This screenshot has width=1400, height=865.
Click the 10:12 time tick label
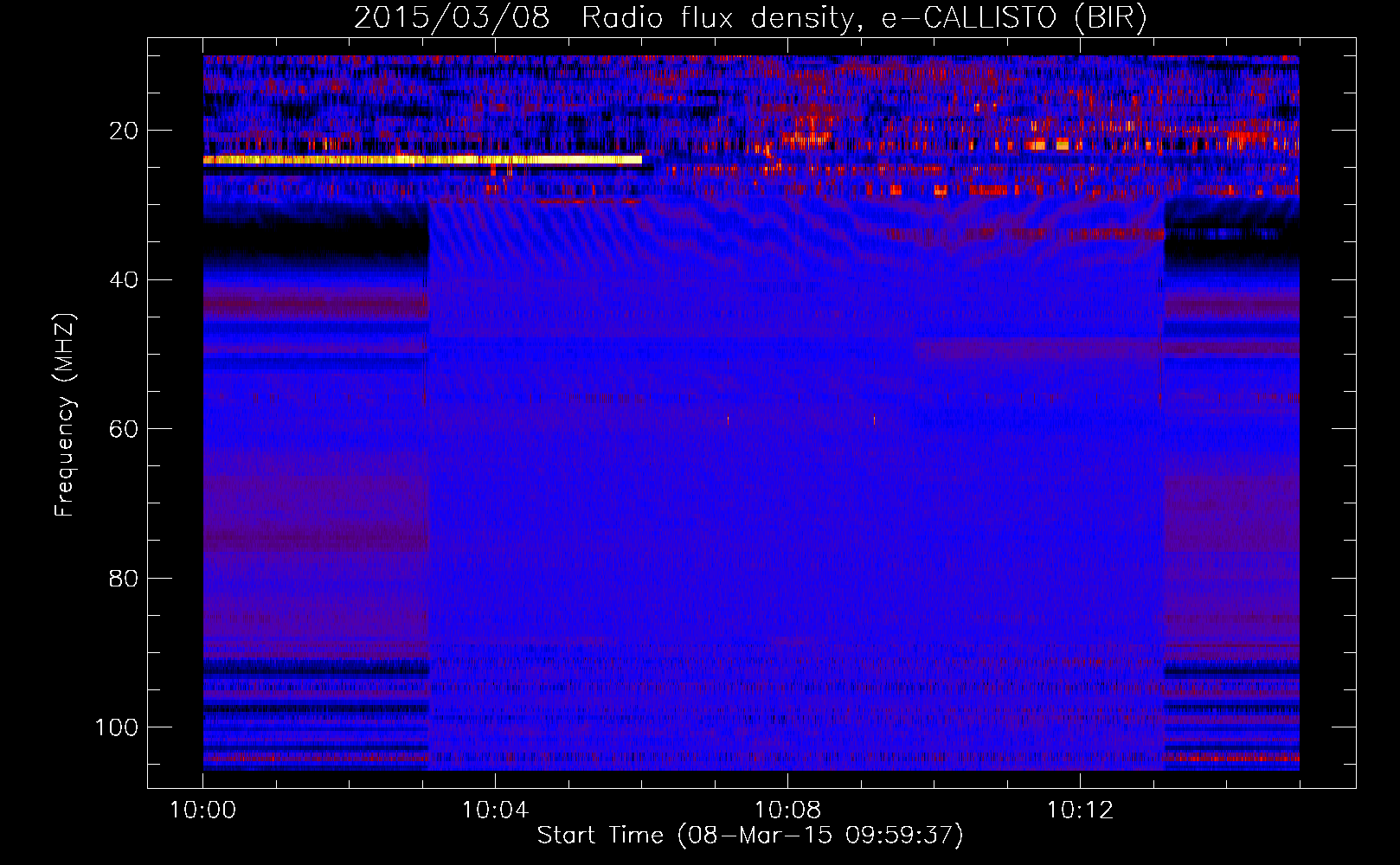1080,811
